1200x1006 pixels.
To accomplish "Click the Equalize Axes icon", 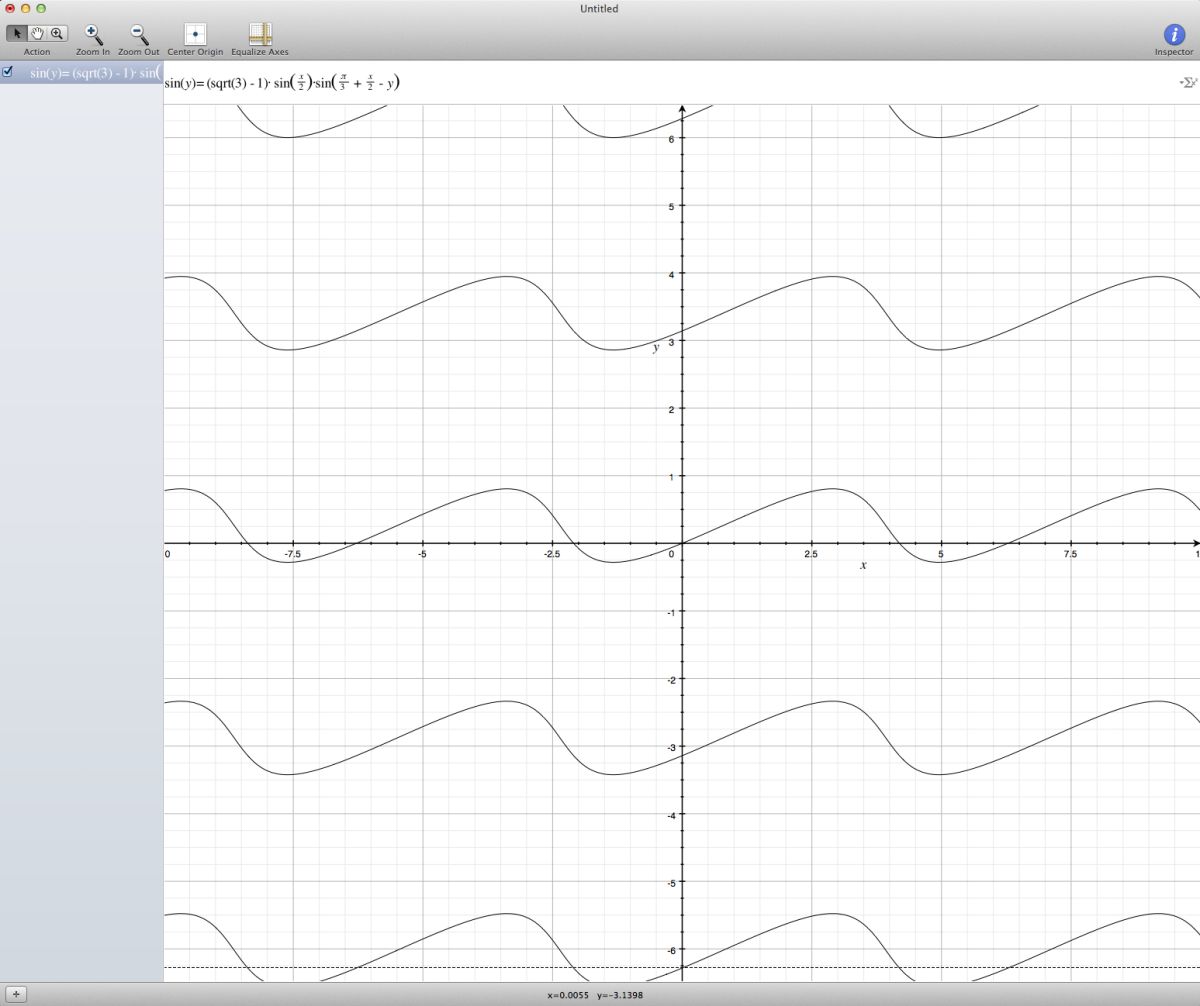I will 260,34.
